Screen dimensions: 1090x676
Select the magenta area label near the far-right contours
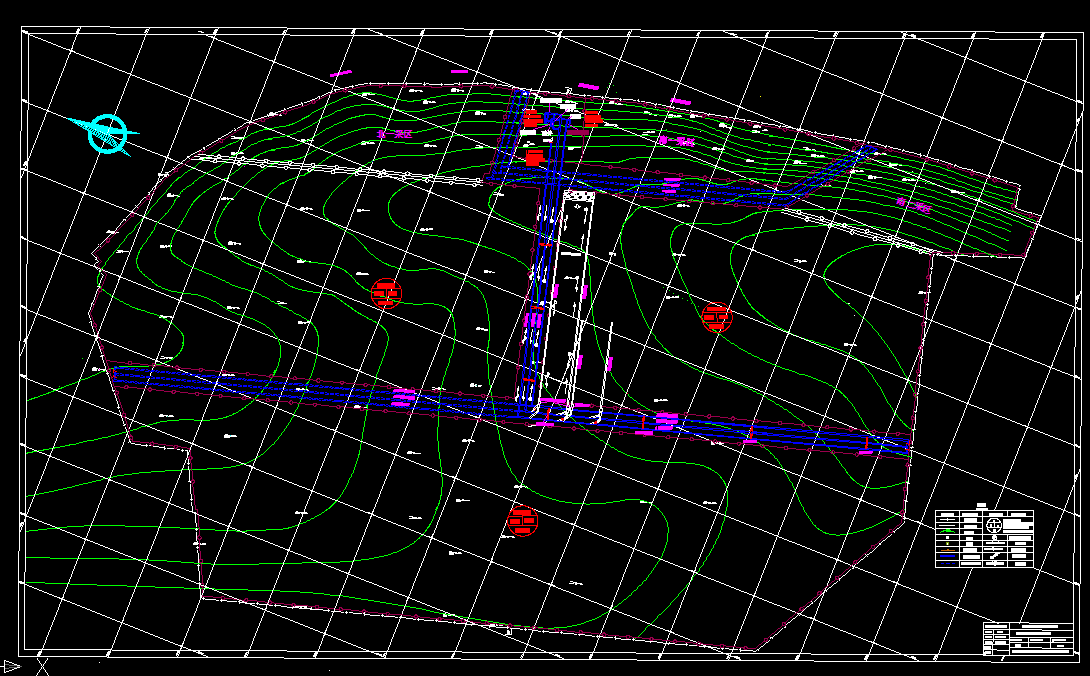913,205
